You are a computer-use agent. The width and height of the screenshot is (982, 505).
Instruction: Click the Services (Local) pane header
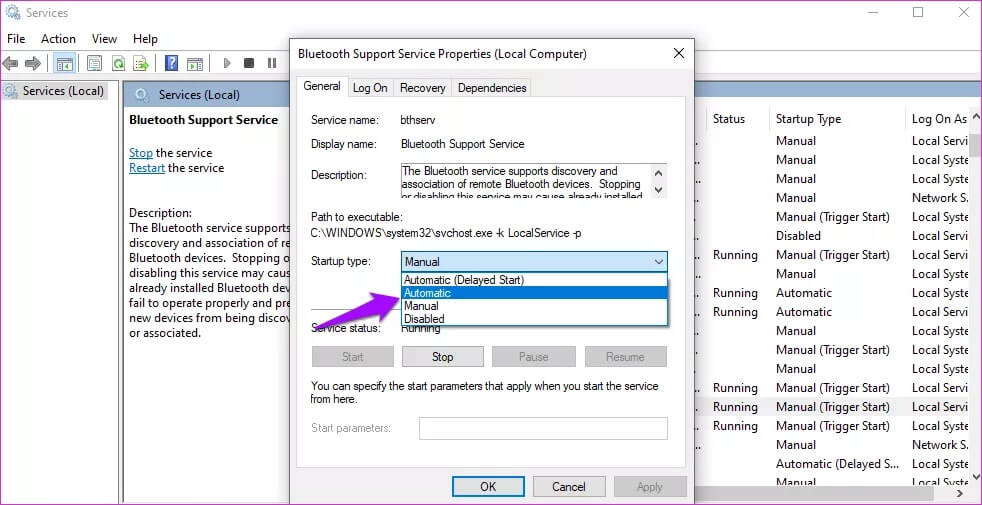199,95
